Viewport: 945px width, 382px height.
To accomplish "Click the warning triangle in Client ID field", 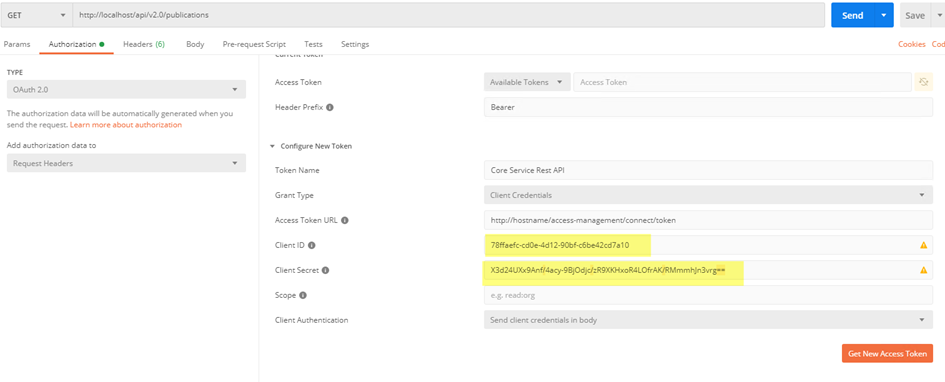I will 923,245.
